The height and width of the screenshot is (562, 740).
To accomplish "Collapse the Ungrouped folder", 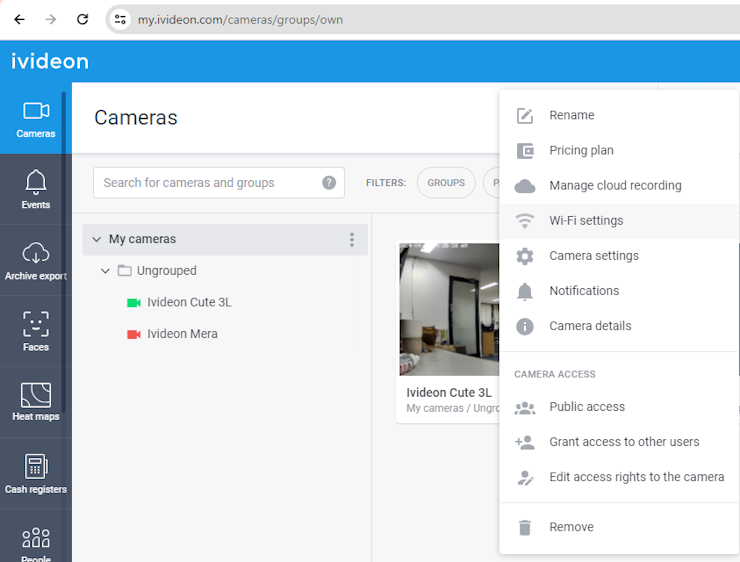I will tap(105, 271).
